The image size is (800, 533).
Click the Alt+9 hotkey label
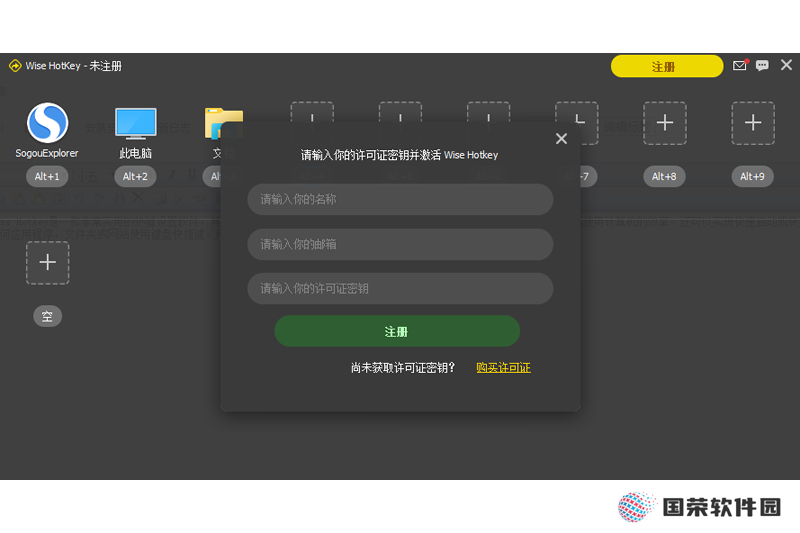[x=753, y=176]
